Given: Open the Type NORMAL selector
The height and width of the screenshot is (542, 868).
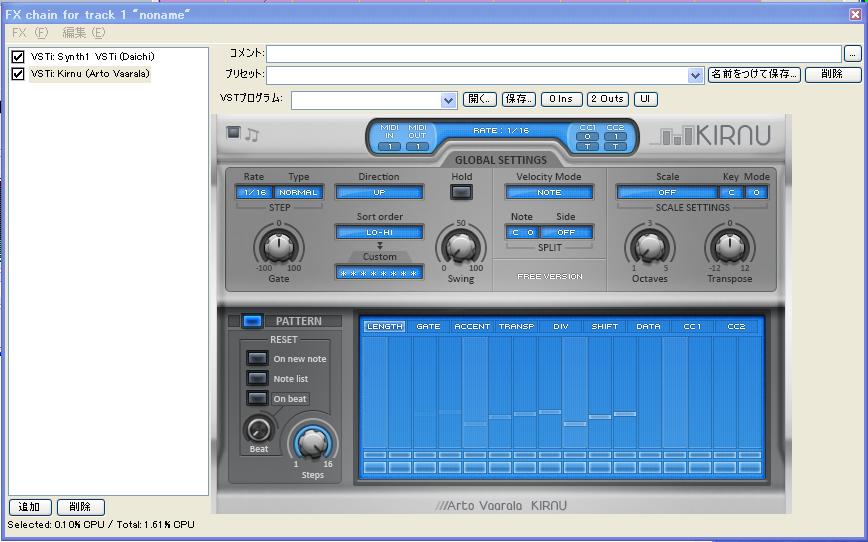Looking at the screenshot, I should (x=298, y=192).
